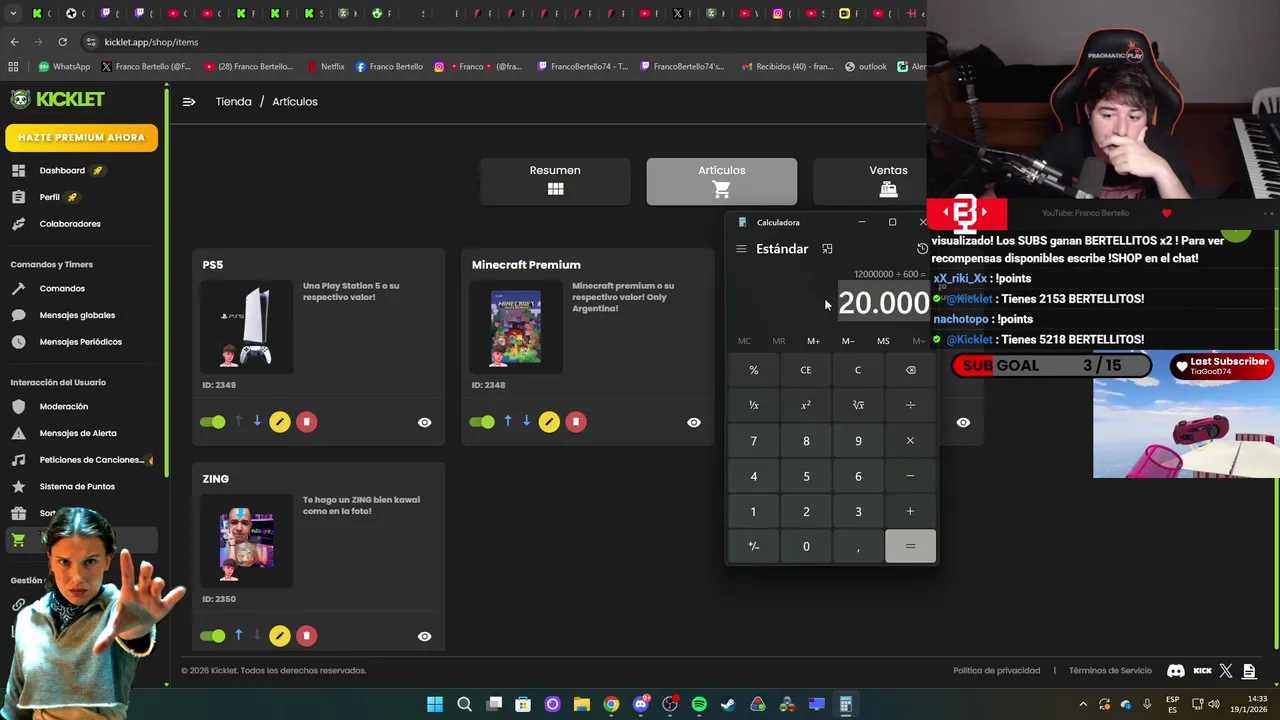
Task: Click calculator percent key
Action: [x=754, y=370]
